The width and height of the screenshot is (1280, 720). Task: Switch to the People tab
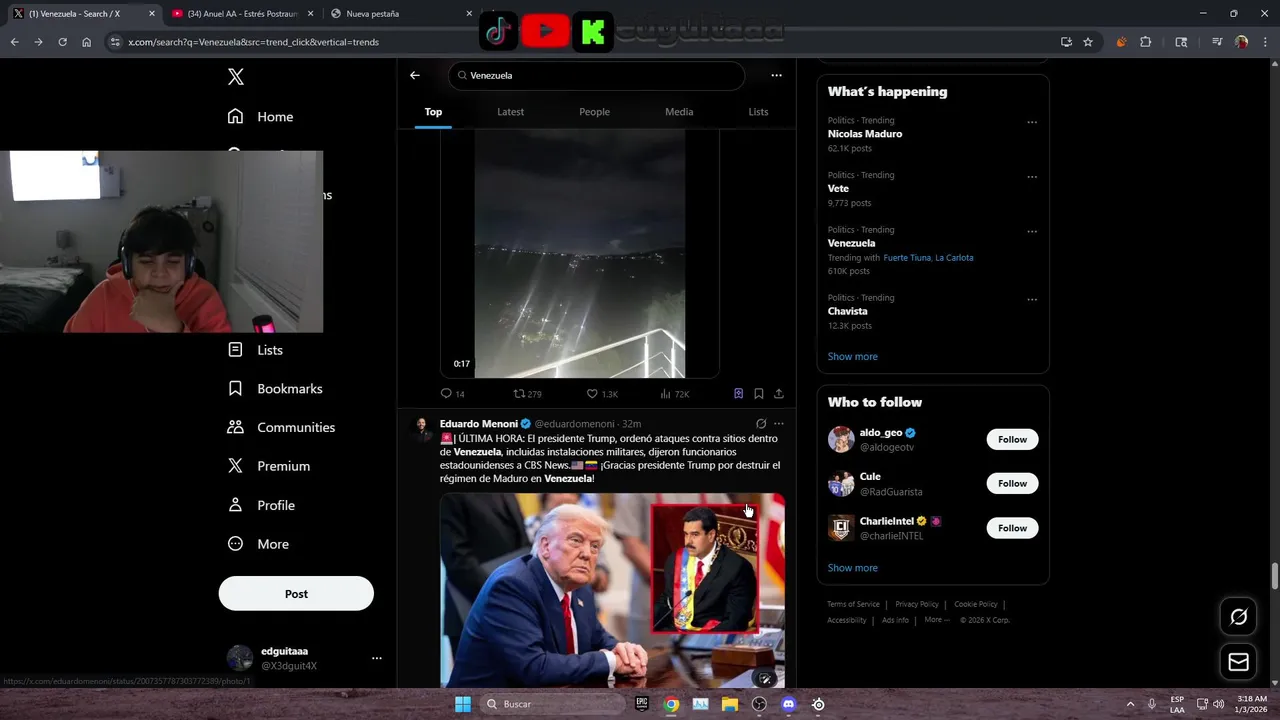tap(594, 112)
